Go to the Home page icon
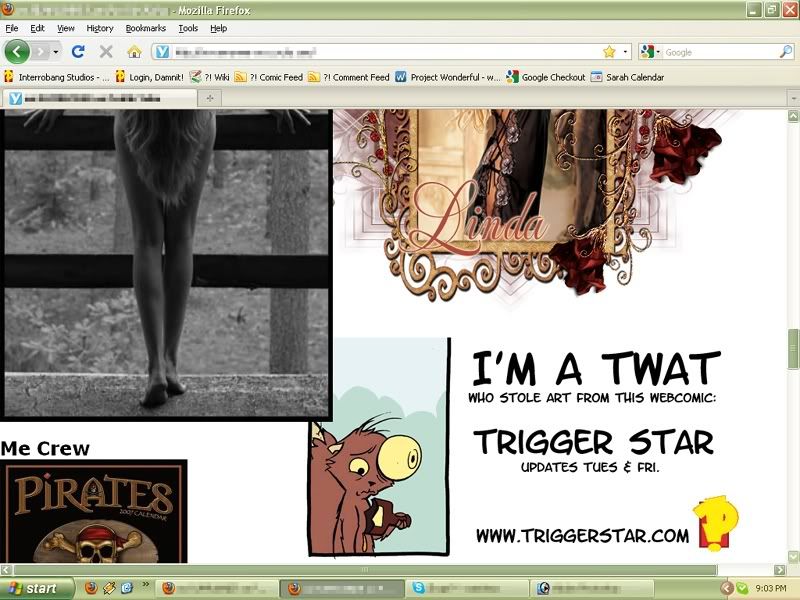Viewport: 800px width, 600px height. 134,52
